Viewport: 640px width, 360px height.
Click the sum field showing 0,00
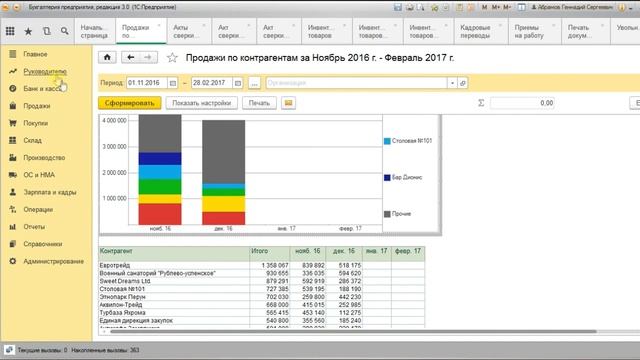click(522, 103)
